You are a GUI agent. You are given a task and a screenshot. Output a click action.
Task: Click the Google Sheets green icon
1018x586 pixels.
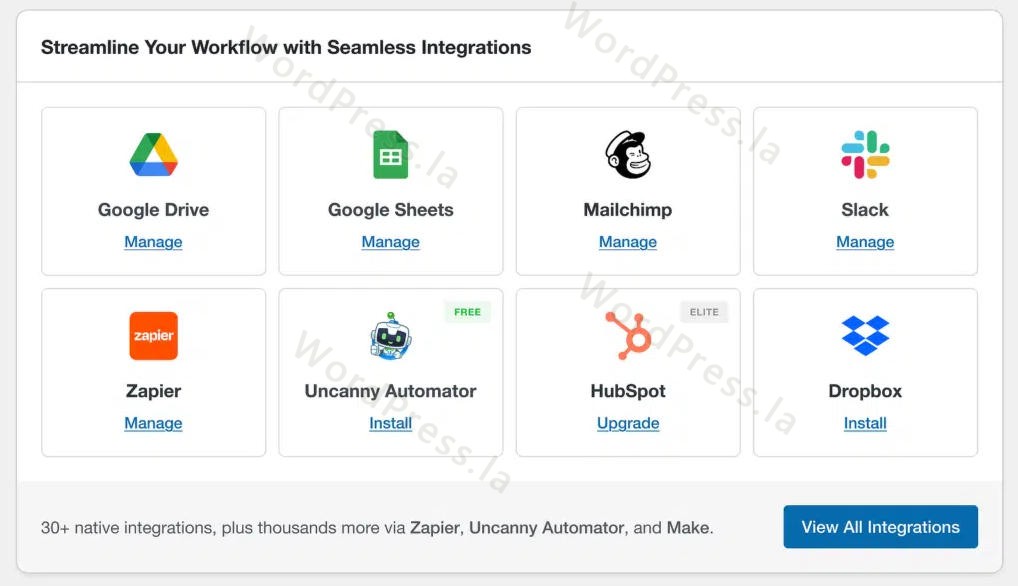coord(390,154)
